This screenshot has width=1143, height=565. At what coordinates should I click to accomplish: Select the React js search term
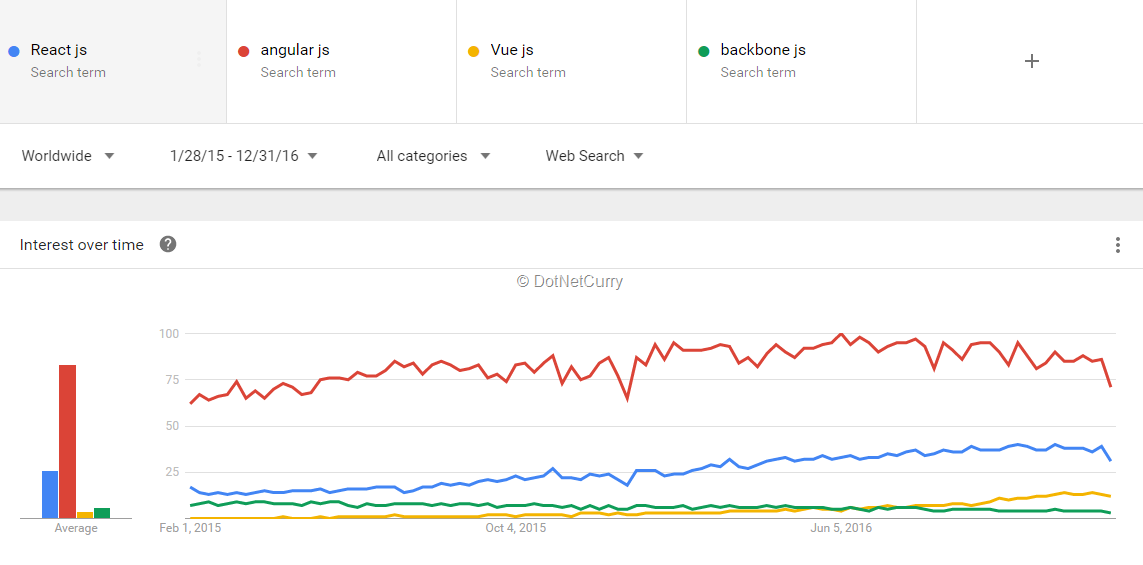point(58,50)
